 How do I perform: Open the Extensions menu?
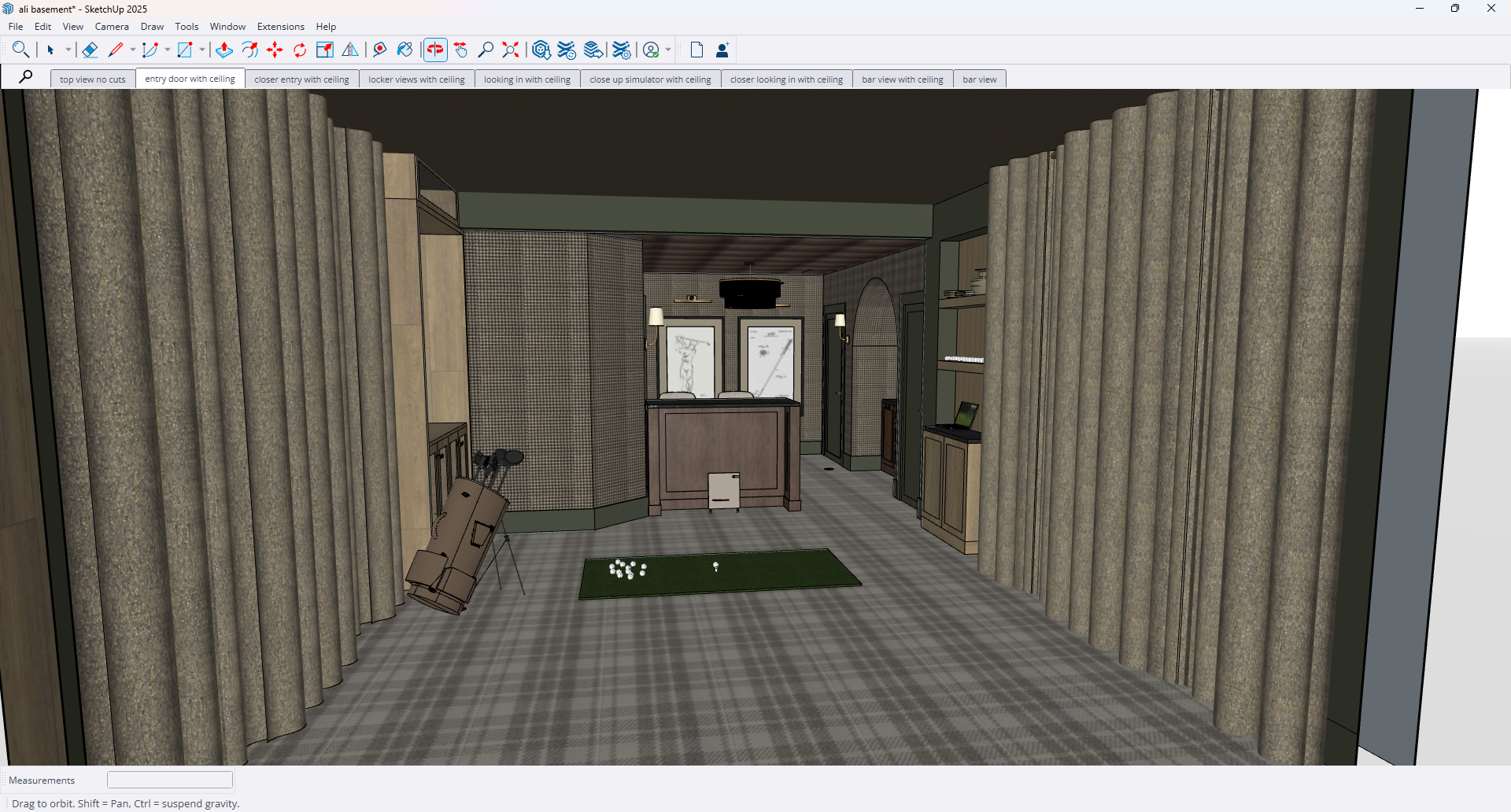pos(280,27)
